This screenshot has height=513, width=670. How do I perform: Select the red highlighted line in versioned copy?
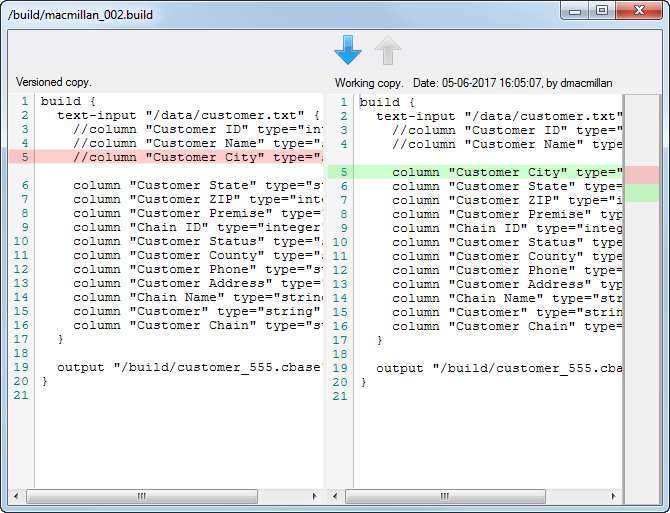(x=180, y=157)
